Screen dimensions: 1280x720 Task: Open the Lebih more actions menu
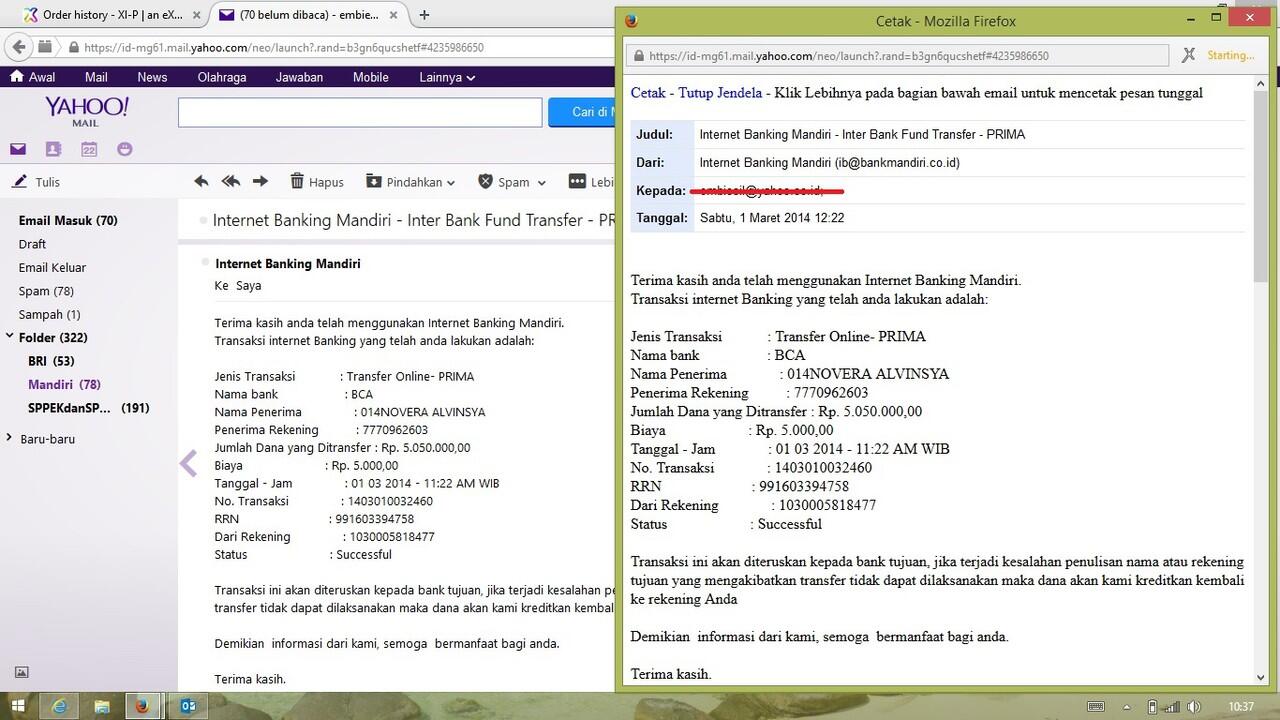click(591, 182)
